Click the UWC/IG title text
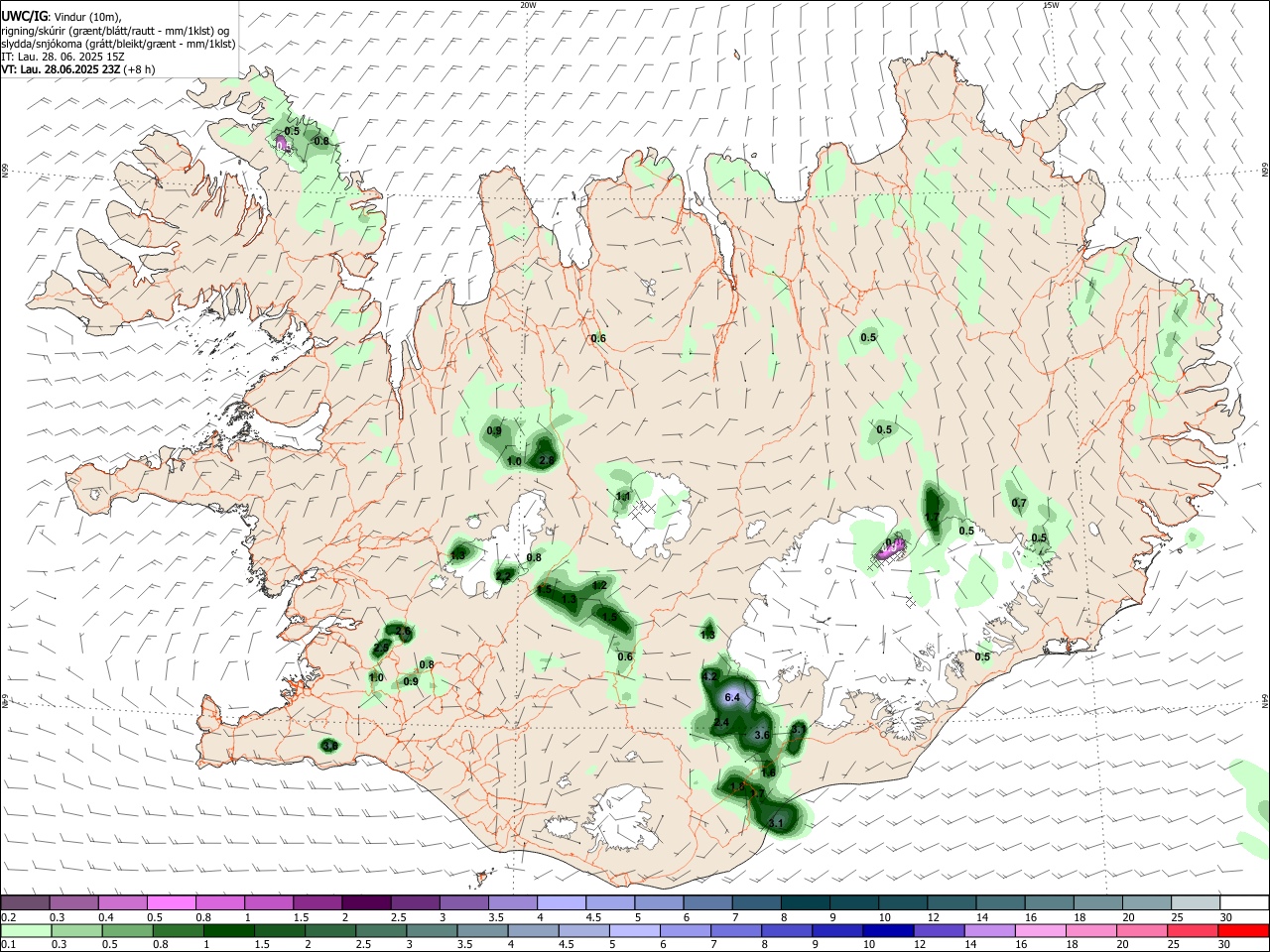The width and height of the screenshot is (1270, 952). click(24, 15)
